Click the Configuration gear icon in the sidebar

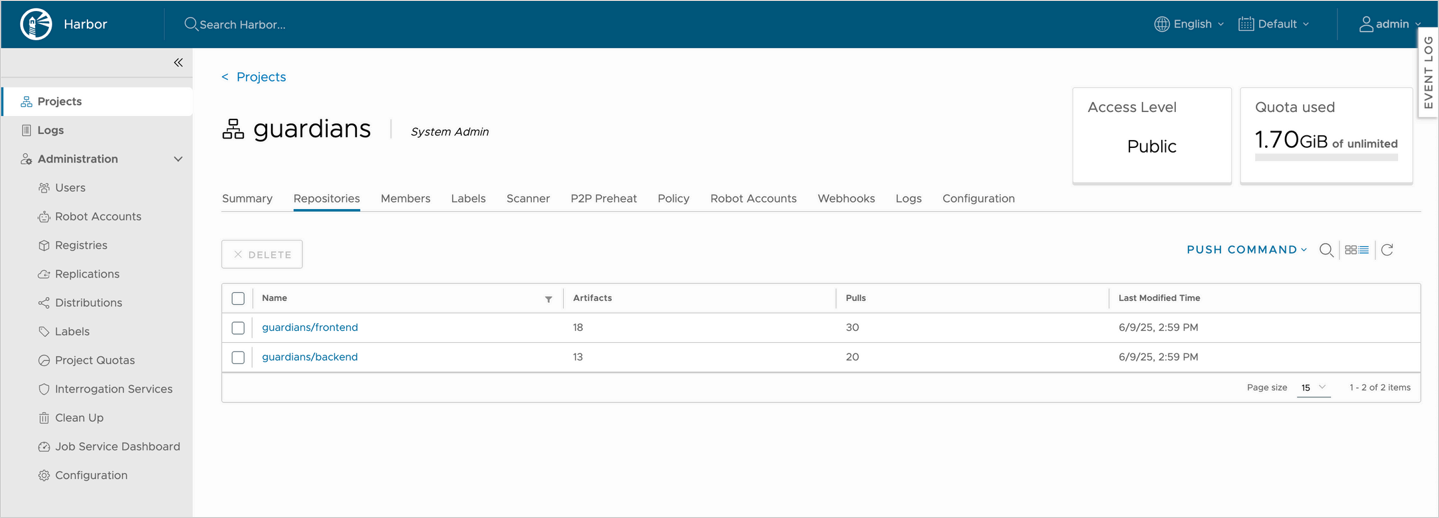coord(44,476)
